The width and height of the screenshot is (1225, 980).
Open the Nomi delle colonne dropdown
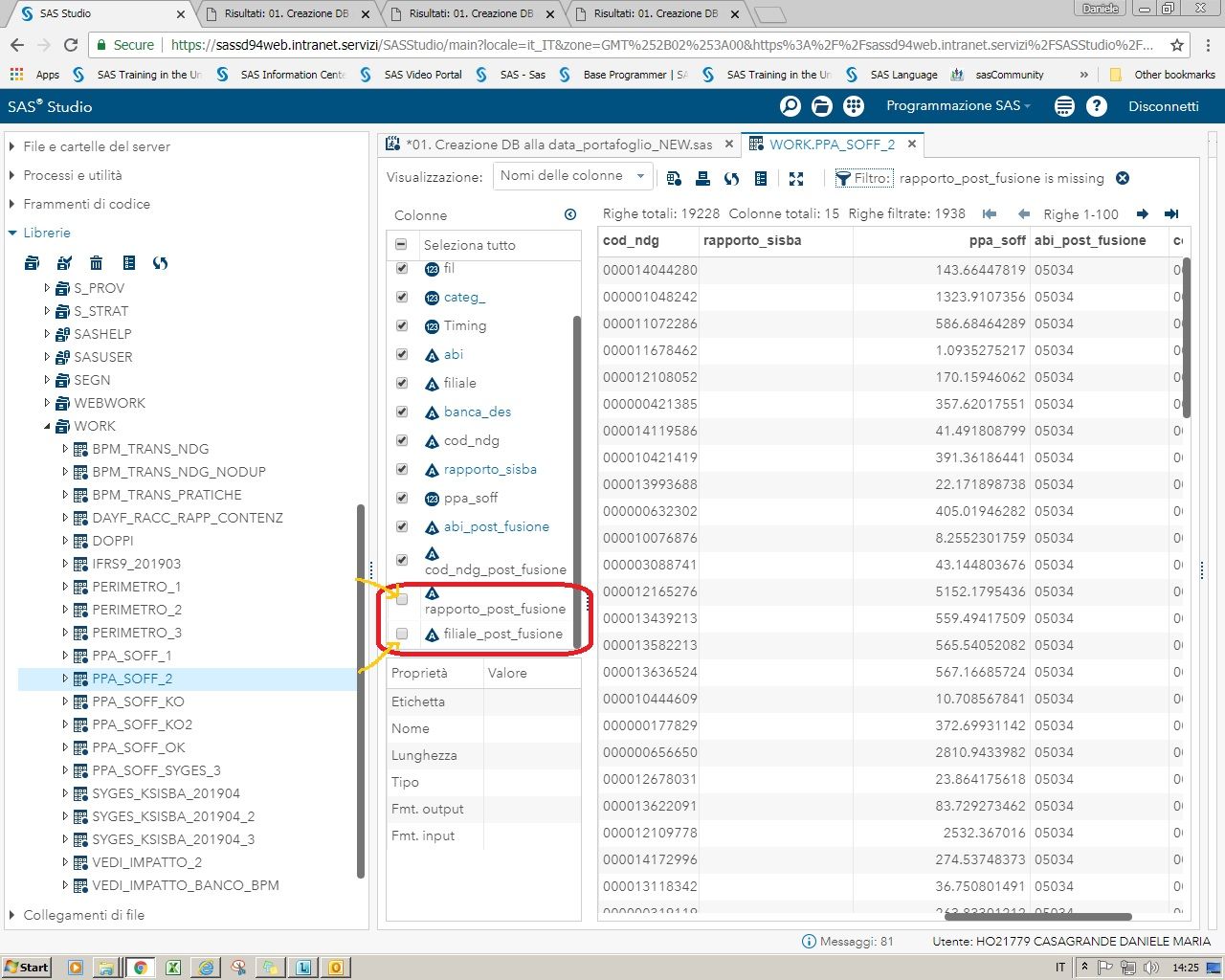[x=573, y=176]
